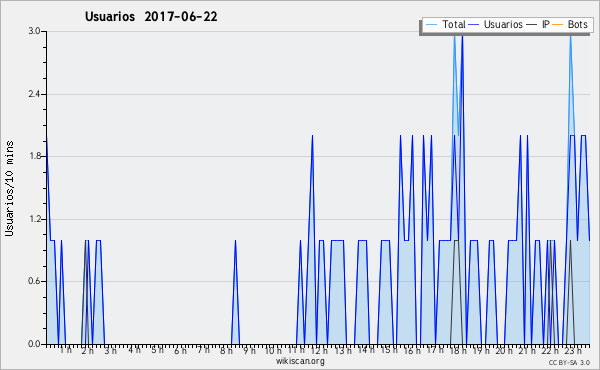Click the 23 h x-axis label
600x370 pixels.
574,350
